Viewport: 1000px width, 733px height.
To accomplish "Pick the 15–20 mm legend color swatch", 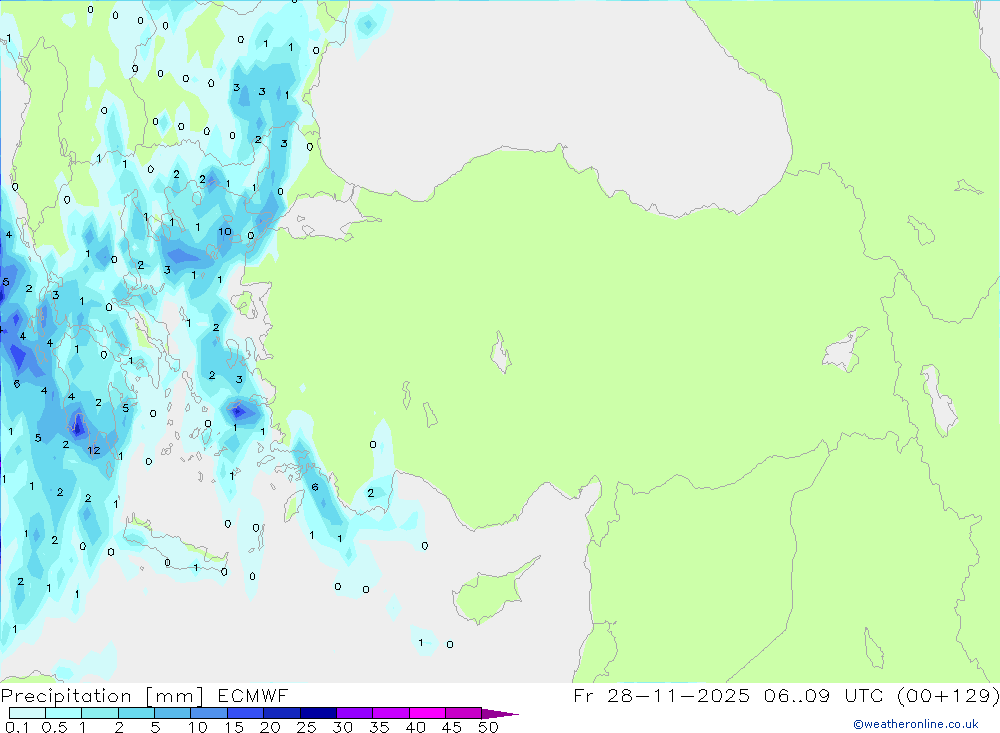I will point(245,713).
